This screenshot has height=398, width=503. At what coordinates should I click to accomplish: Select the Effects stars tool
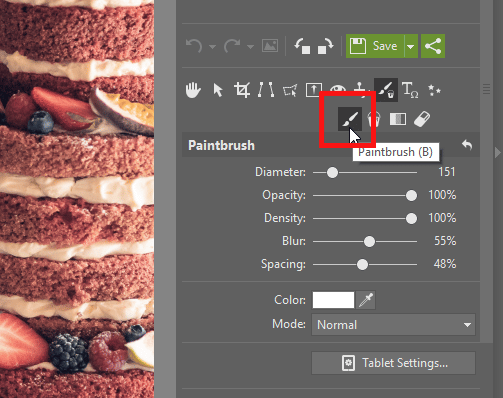tap(434, 90)
